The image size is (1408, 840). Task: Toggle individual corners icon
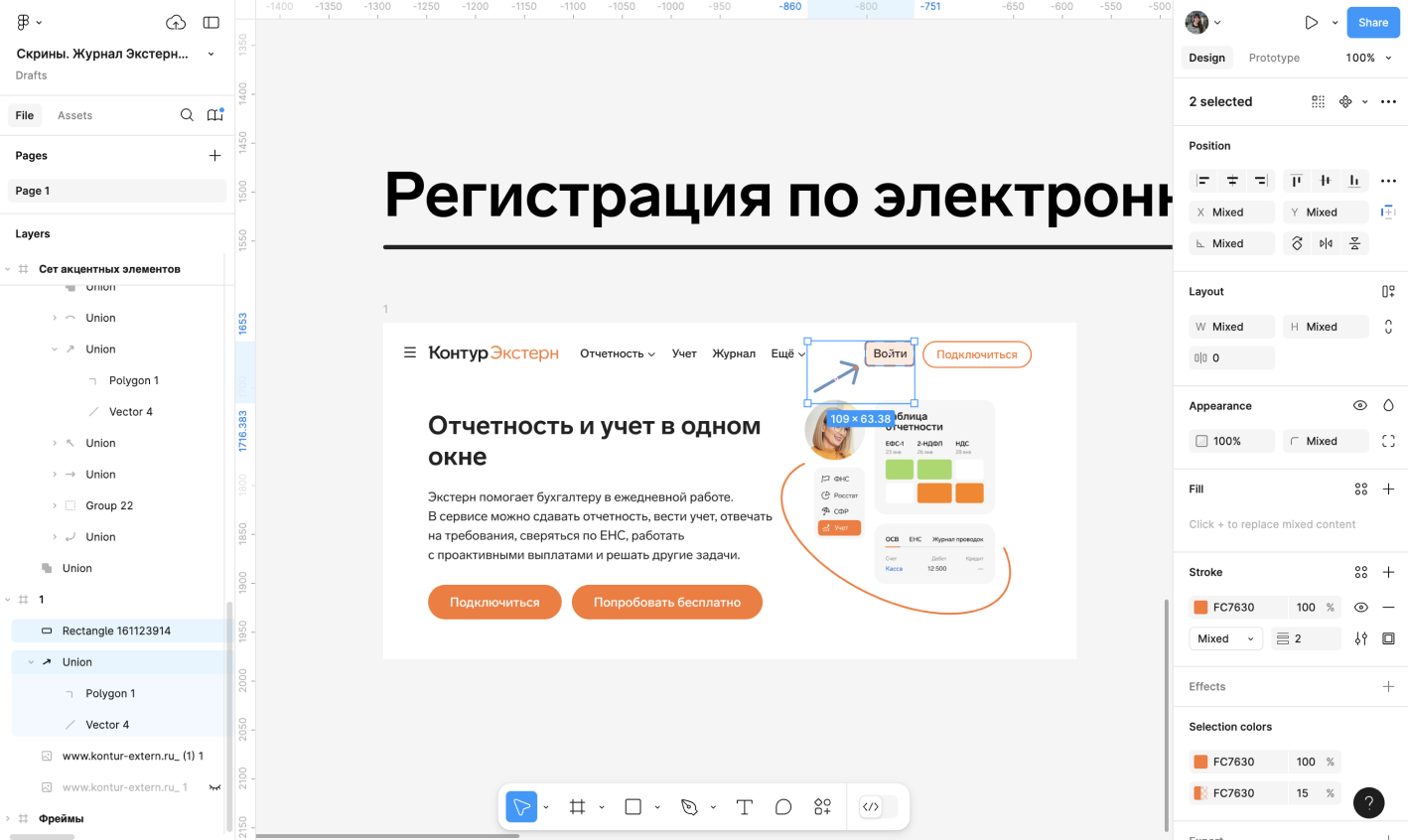[x=1388, y=441]
